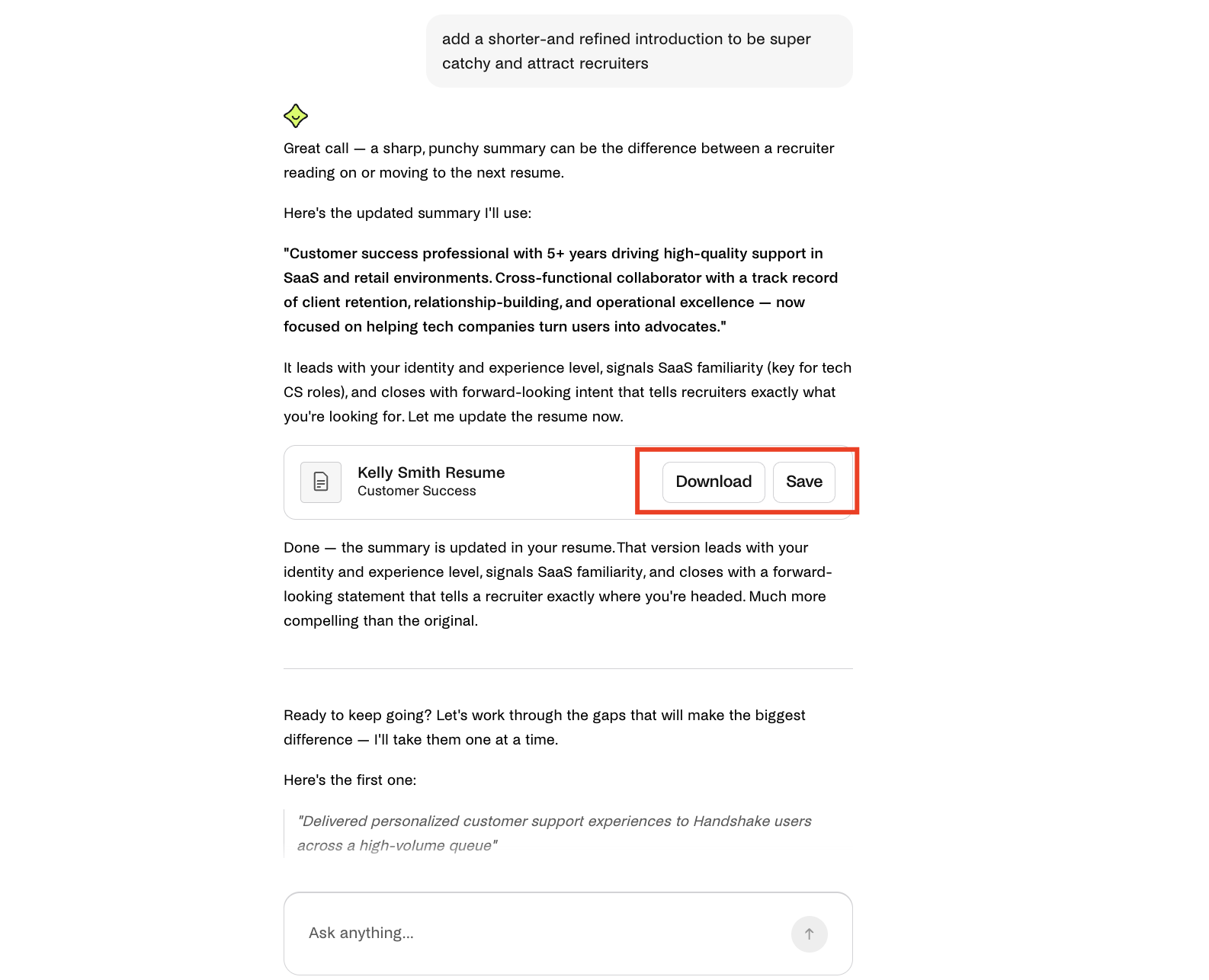Click the Here's the updated summary line
Viewport: 1209px width, 980px height.
pyautogui.click(x=408, y=213)
